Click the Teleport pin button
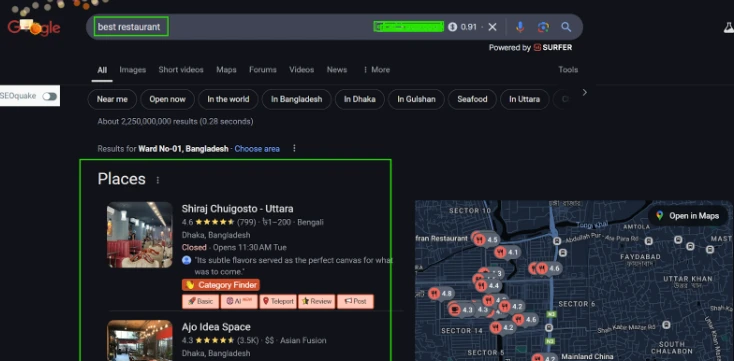The width and height of the screenshot is (734, 361). coord(278,302)
